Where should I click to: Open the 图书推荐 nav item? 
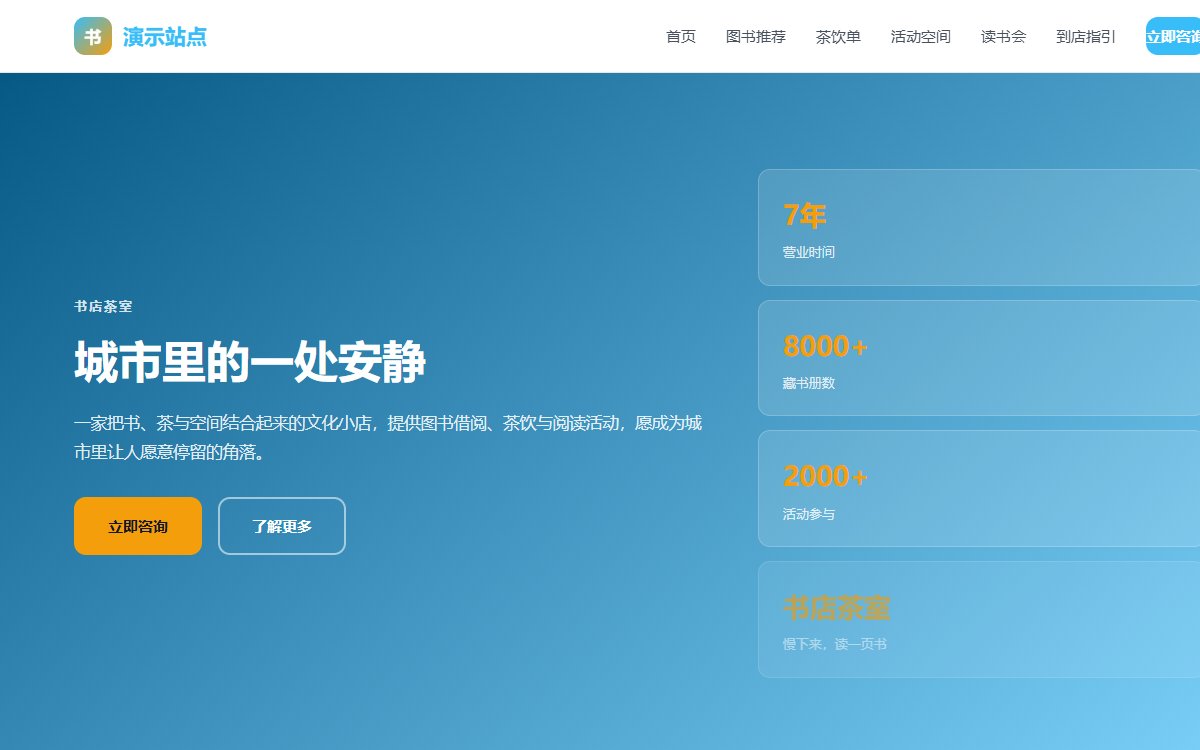point(756,37)
